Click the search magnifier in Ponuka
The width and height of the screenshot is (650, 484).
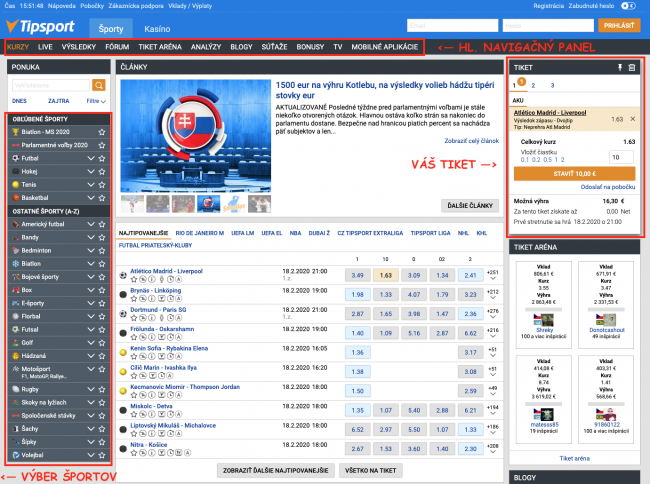[99, 86]
